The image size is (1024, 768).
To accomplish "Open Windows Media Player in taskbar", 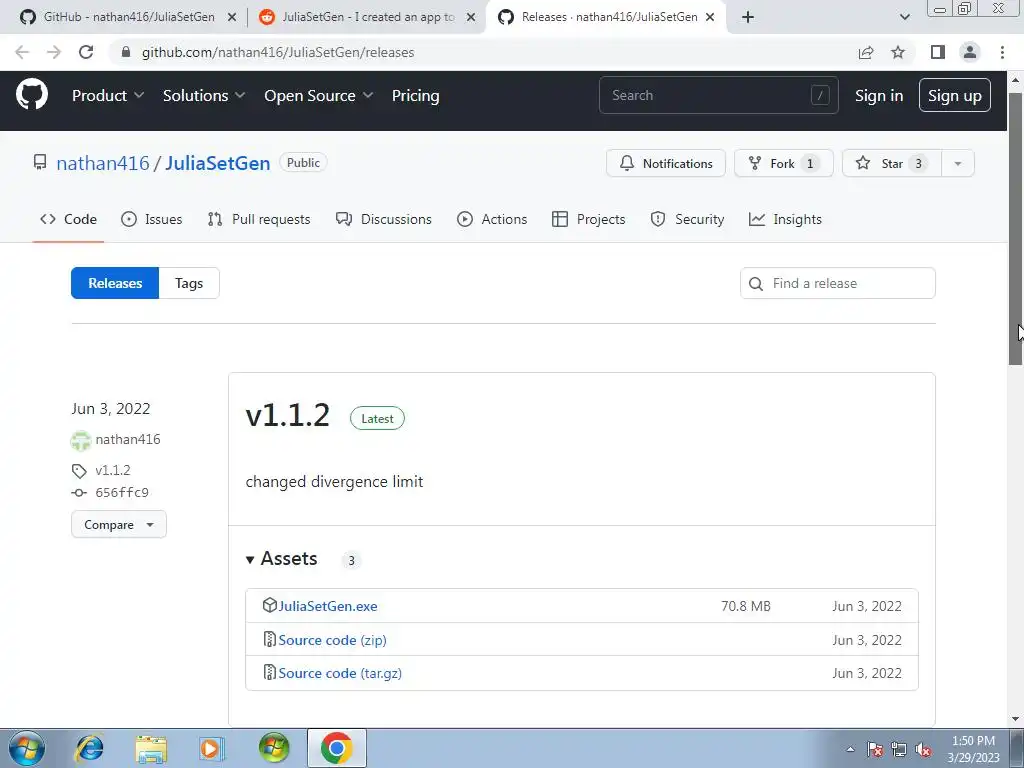I will (212, 748).
